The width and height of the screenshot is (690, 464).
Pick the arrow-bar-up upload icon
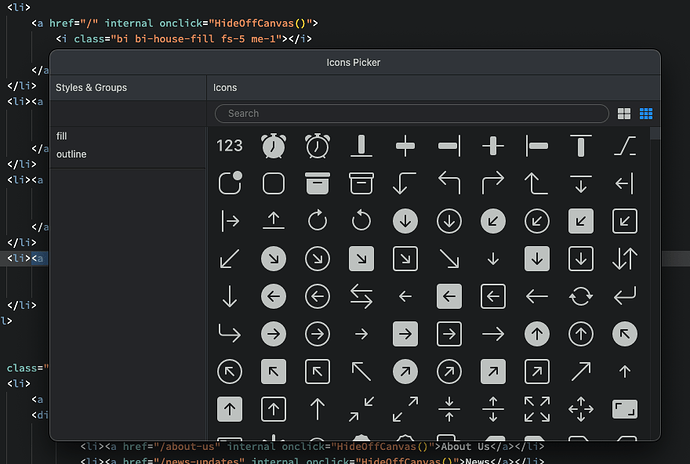pos(273,220)
